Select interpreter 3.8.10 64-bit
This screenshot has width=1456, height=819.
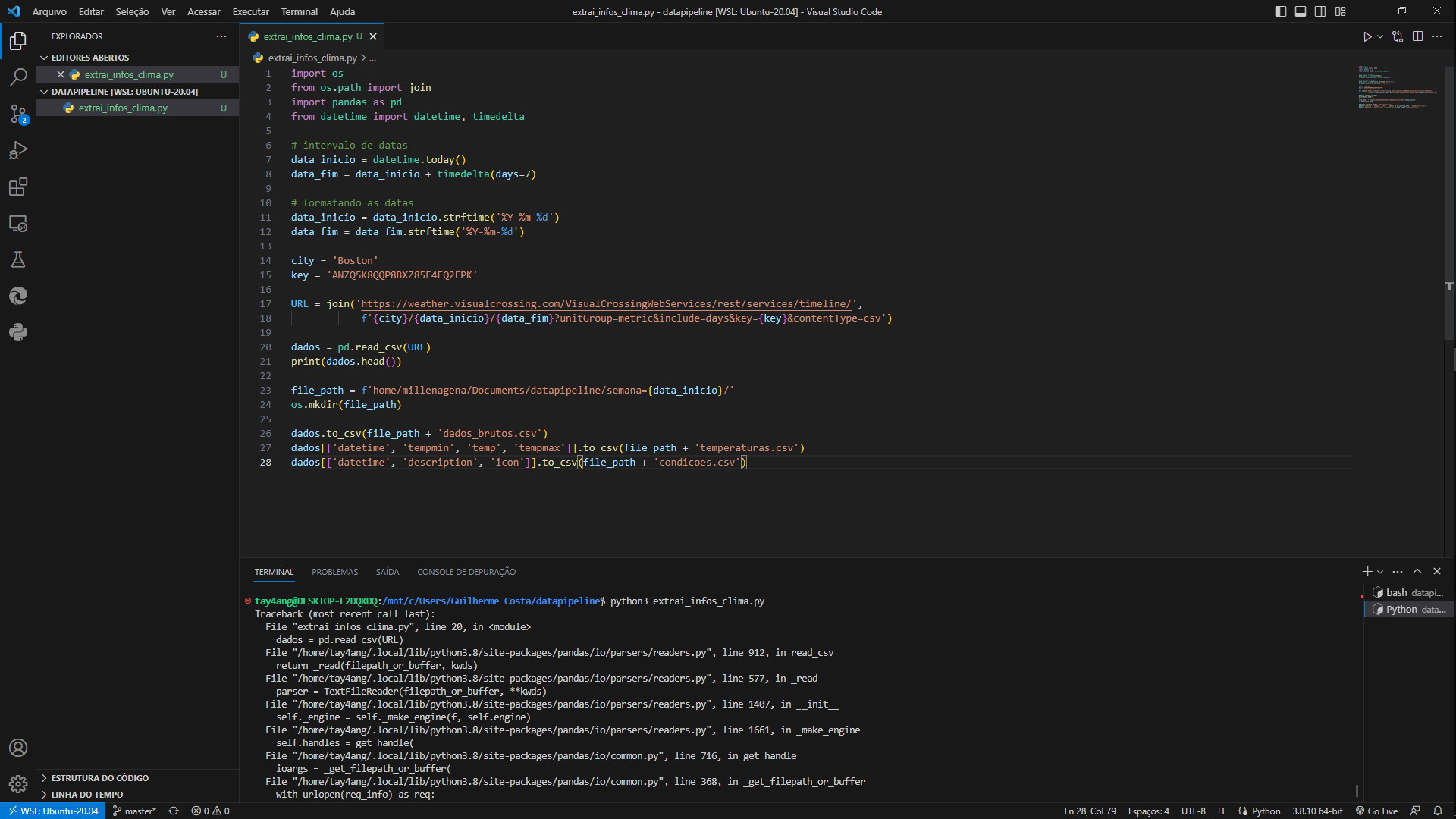[1317, 811]
